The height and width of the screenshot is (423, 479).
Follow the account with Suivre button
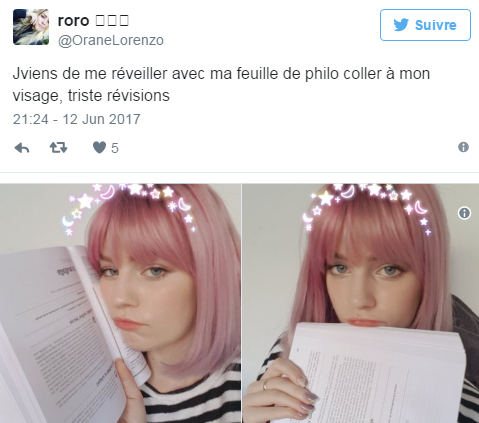click(x=425, y=25)
